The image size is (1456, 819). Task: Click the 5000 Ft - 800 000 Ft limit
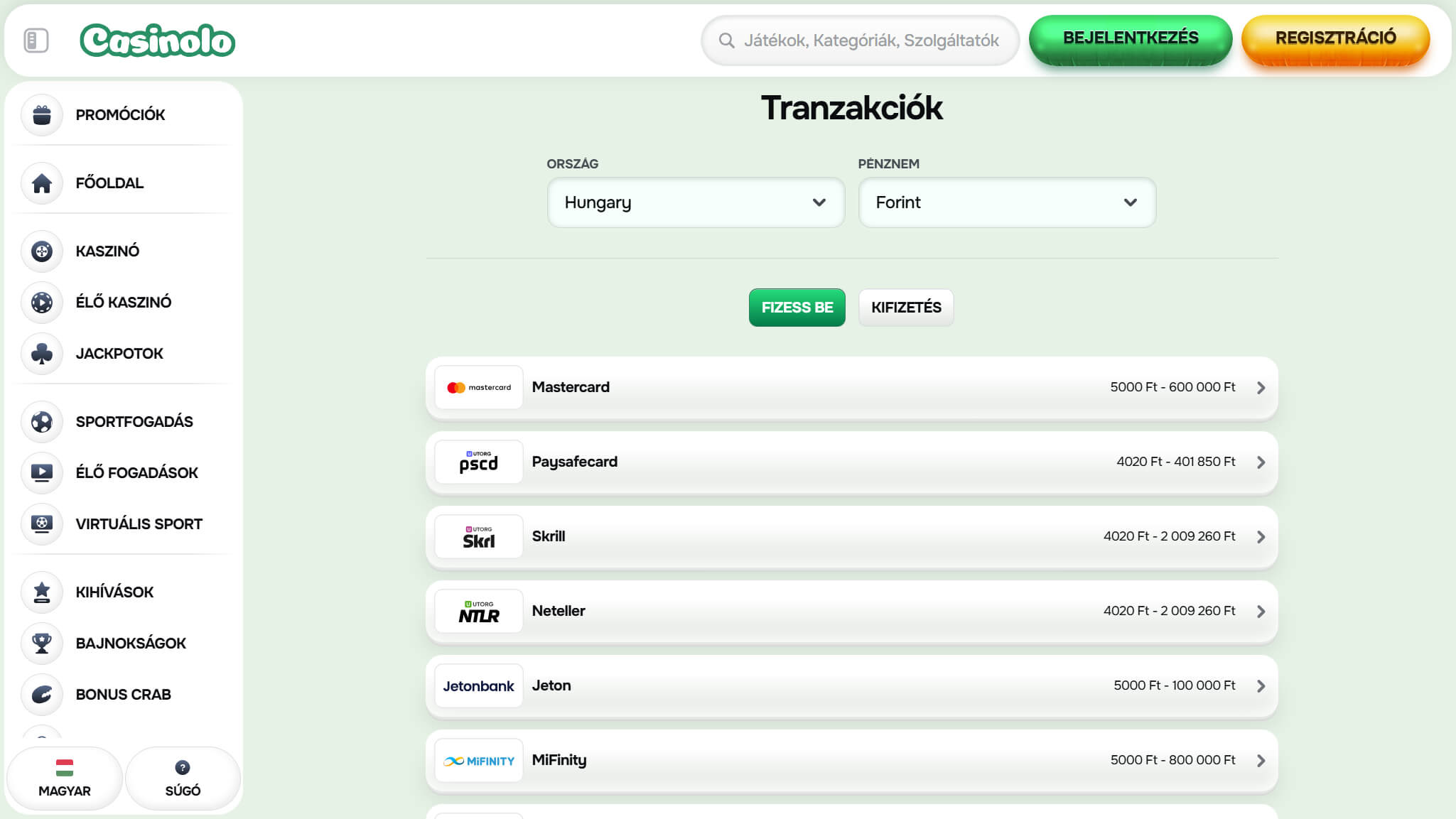(x=1173, y=760)
